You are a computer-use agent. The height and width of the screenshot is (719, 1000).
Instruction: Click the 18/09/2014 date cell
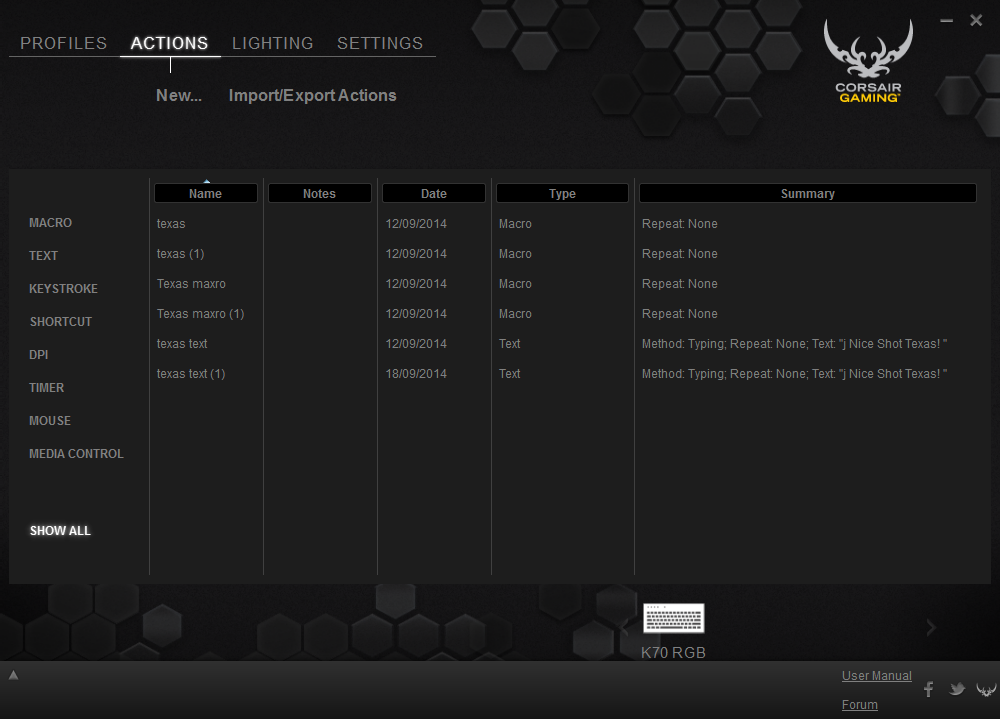click(x=416, y=374)
